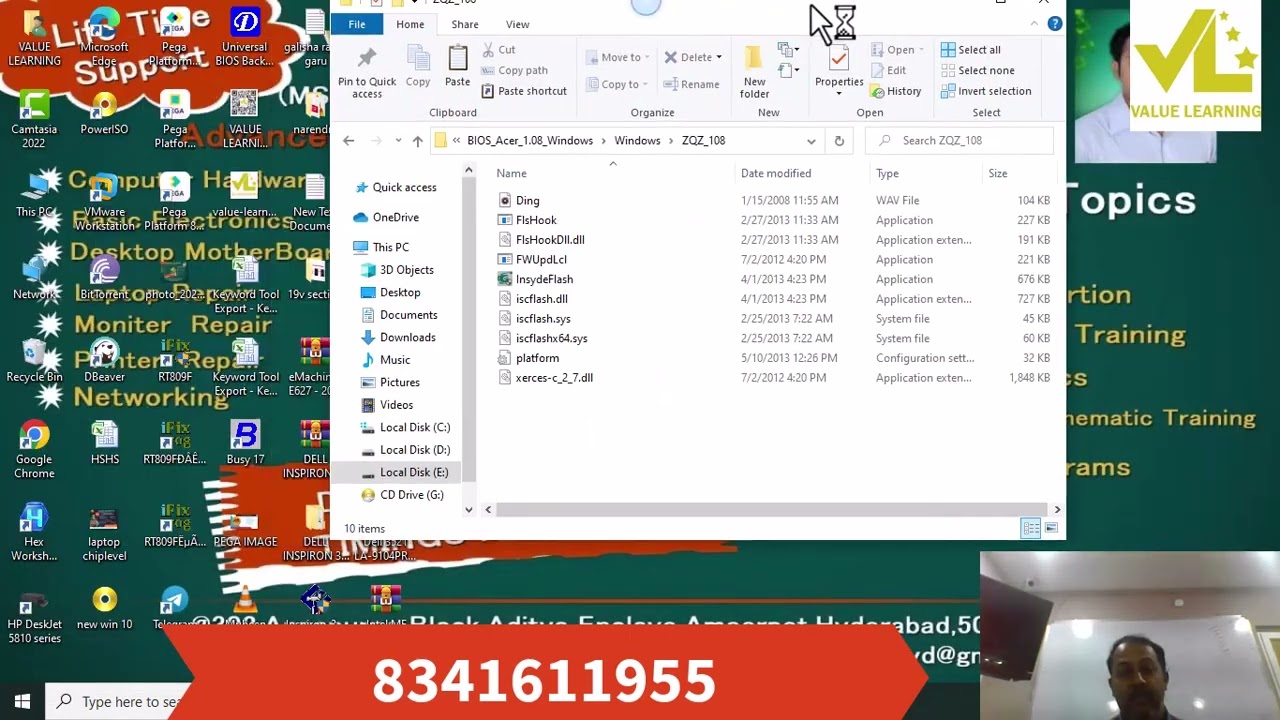Image resolution: width=1280 pixels, height=720 pixels.
Task: Click Select all
Action: [970, 50]
